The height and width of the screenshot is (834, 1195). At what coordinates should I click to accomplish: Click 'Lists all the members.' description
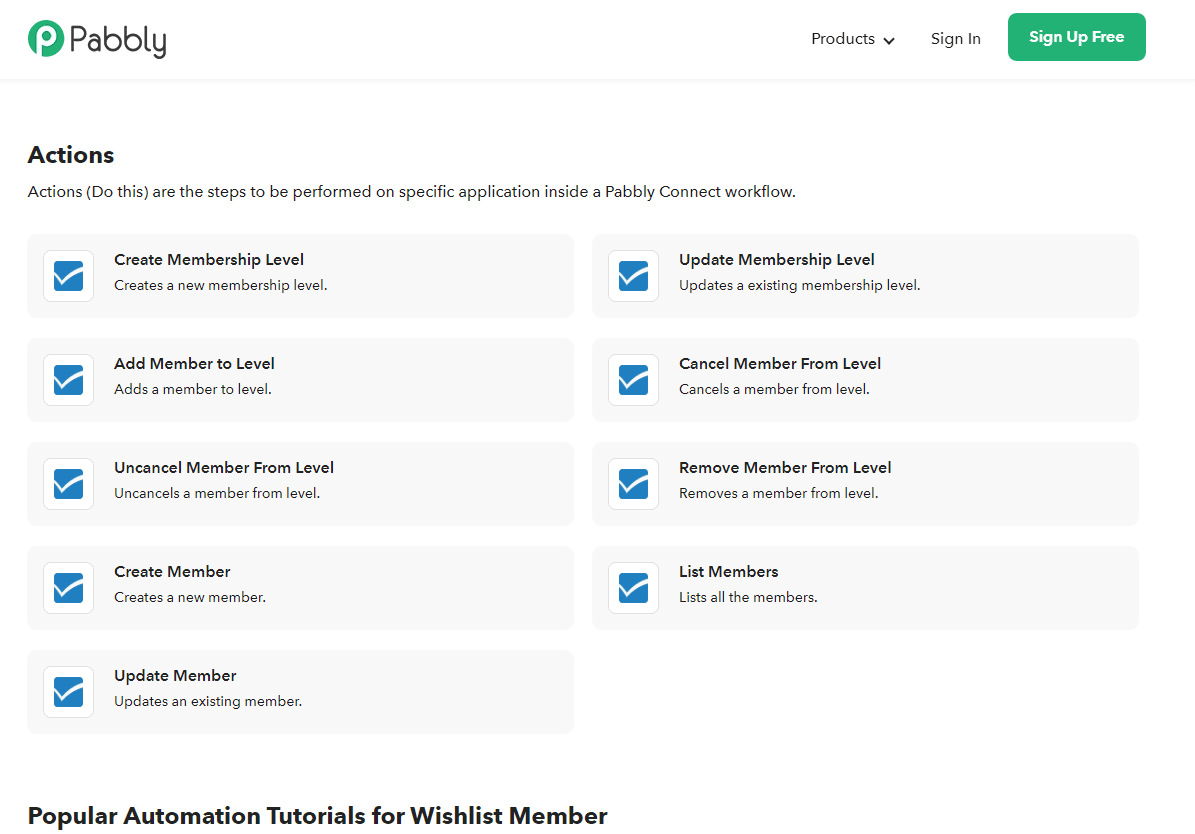(x=748, y=597)
